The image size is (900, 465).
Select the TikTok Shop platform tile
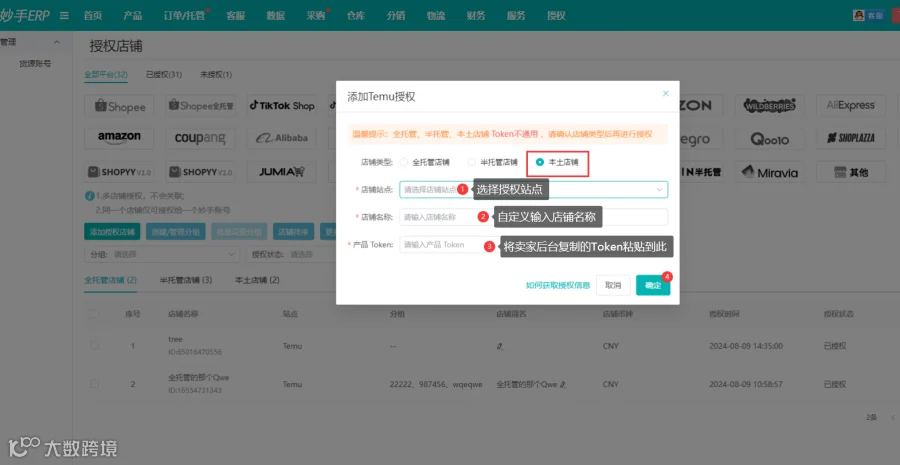pyautogui.click(x=282, y=106)
